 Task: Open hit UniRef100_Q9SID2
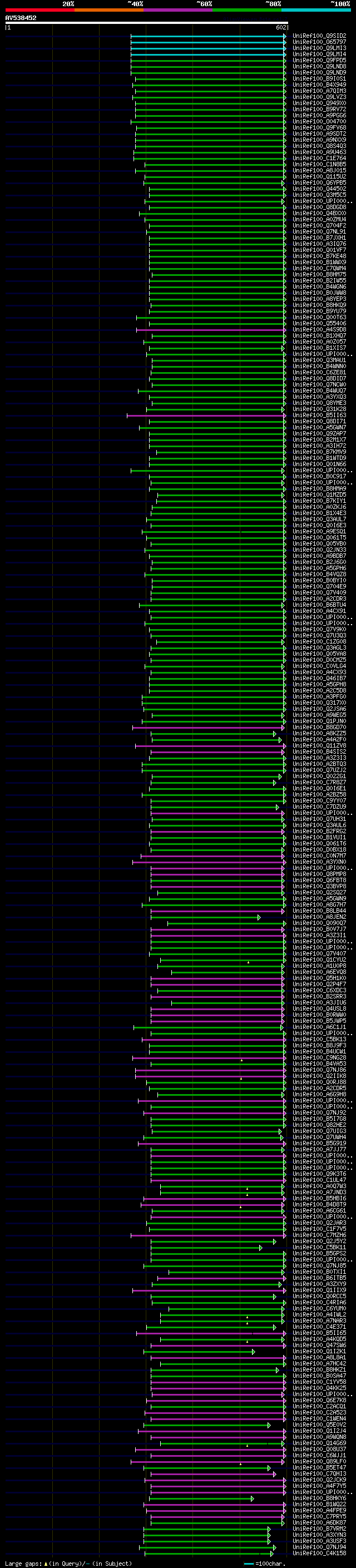(319, 36)
